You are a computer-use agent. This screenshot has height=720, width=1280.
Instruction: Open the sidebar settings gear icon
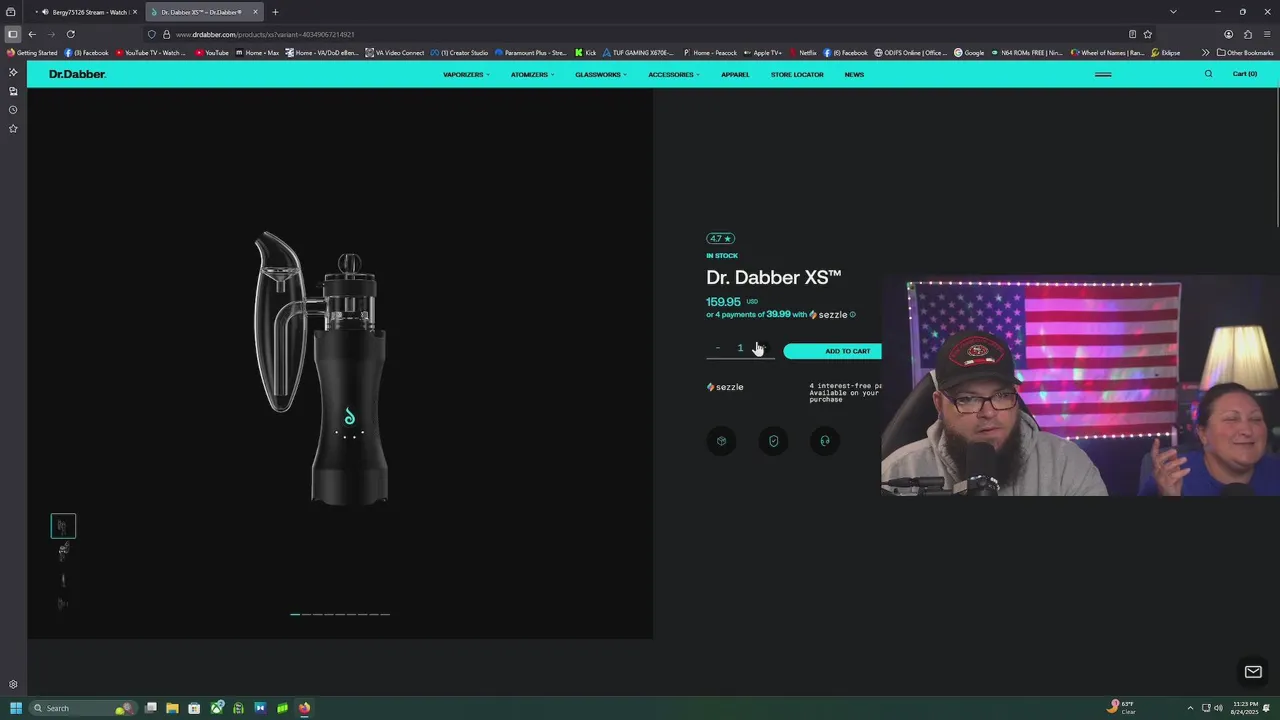13,685
